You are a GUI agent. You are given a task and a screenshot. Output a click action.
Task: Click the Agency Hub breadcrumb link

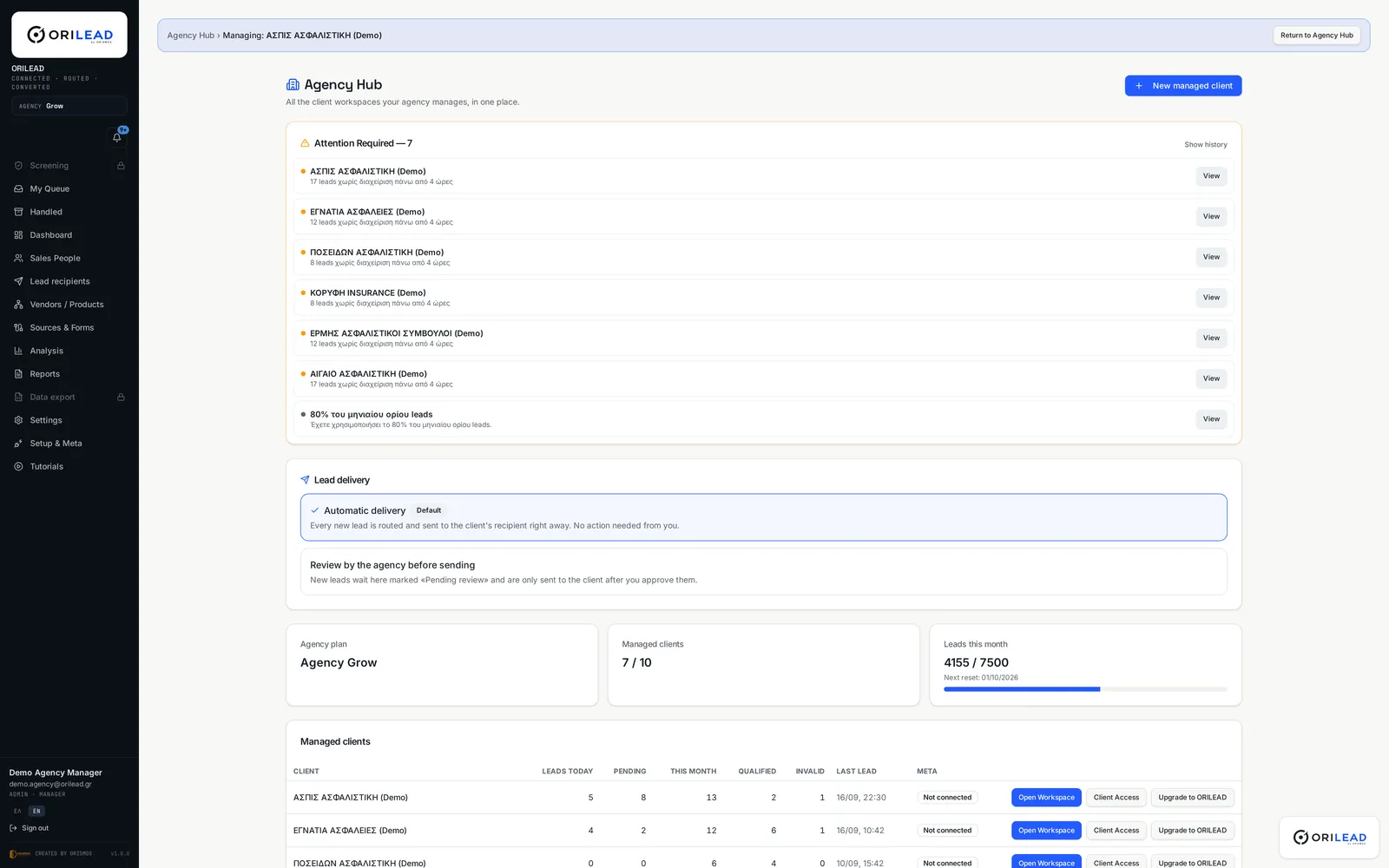(x=190, y=36)
